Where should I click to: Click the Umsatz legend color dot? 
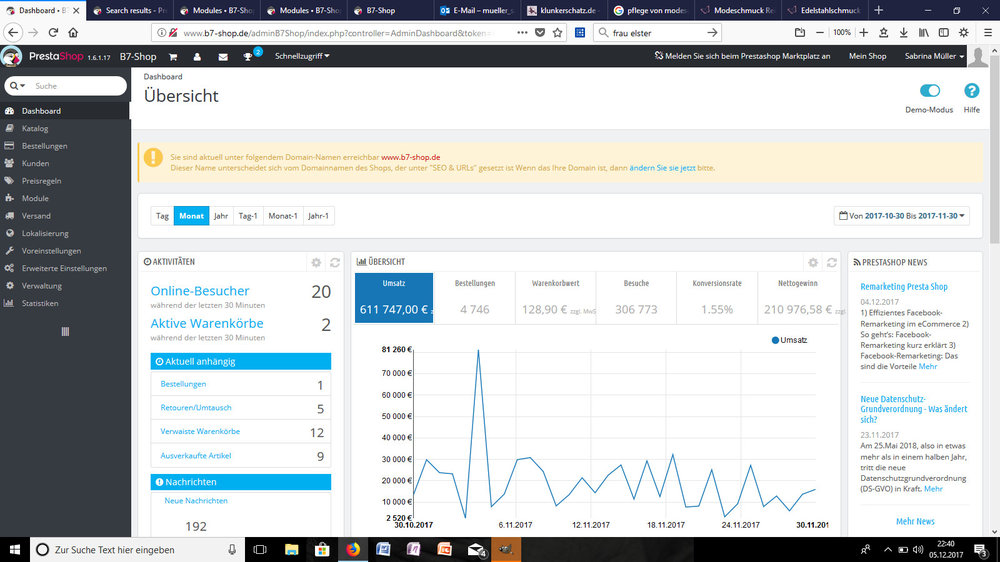coord(776,340)
